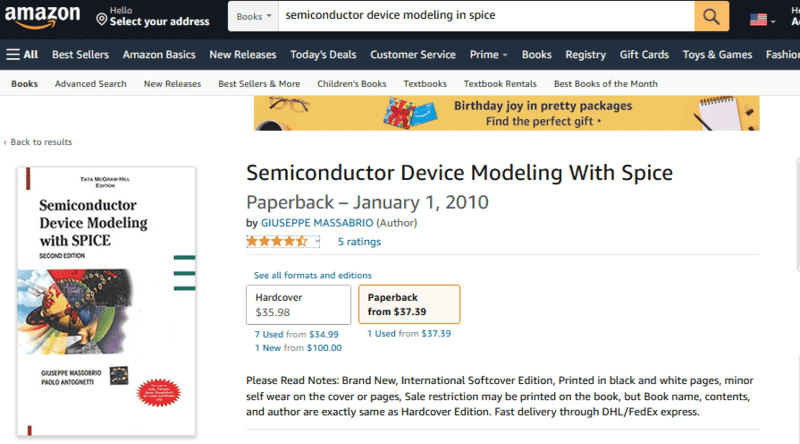The image size is (800, 444).
Task: Select the Hardcover format option
Action: [298, 305]
